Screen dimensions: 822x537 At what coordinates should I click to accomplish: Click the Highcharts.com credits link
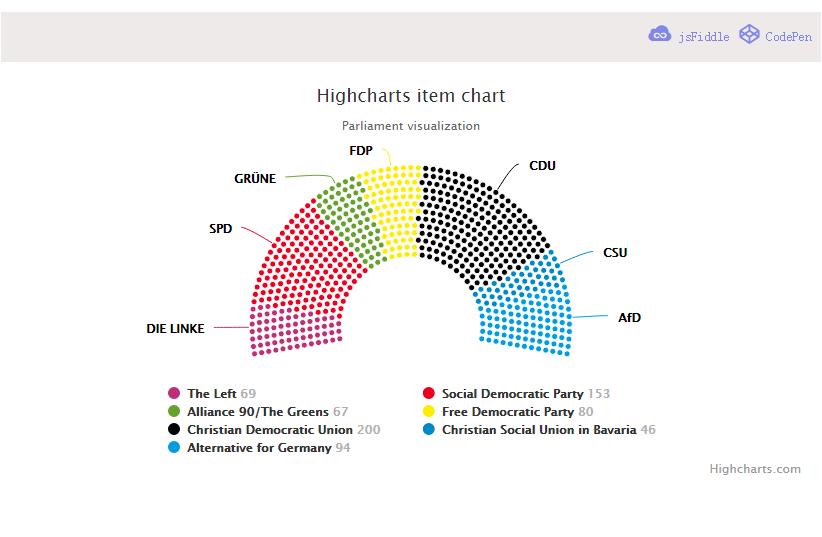coord(755,469)
